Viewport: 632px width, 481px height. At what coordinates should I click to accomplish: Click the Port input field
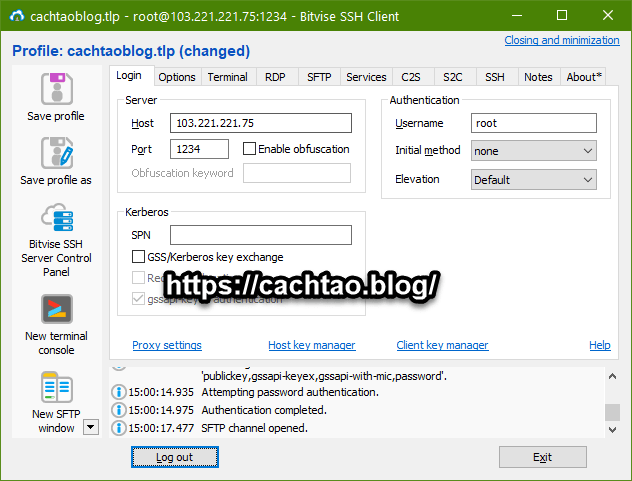click(200, 149)
